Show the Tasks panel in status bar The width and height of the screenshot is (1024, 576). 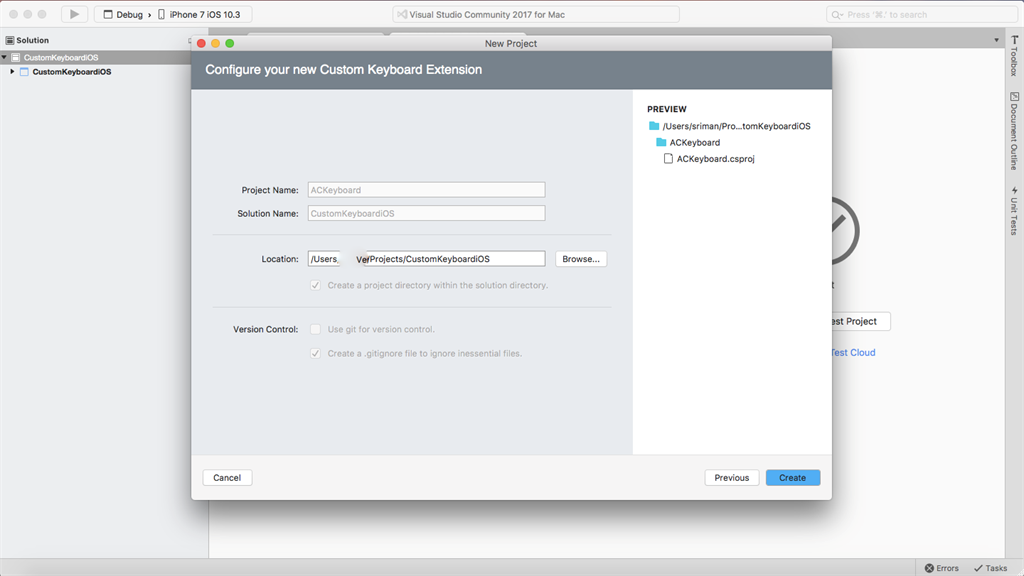pos(990,568)
